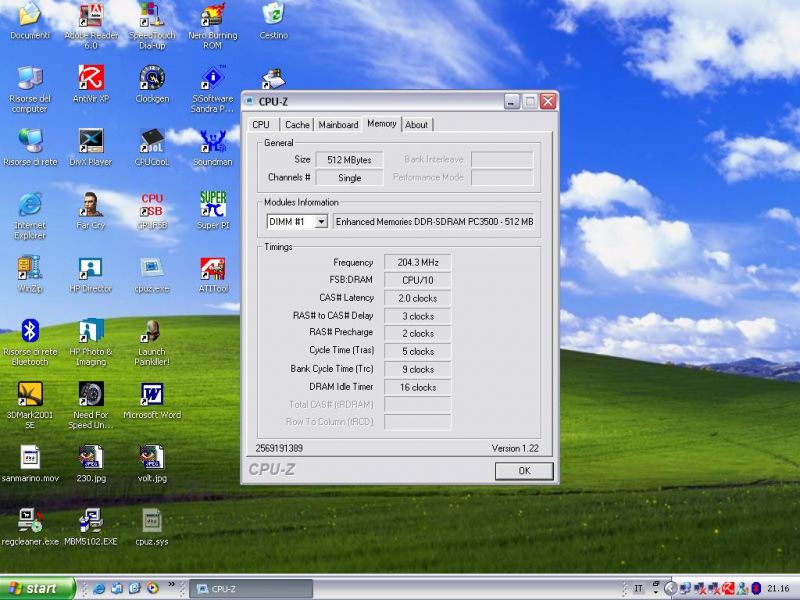Open Risorse di rete Bluetooth icon
Viewport: 800px width, 600px height.
coord(30,342)
